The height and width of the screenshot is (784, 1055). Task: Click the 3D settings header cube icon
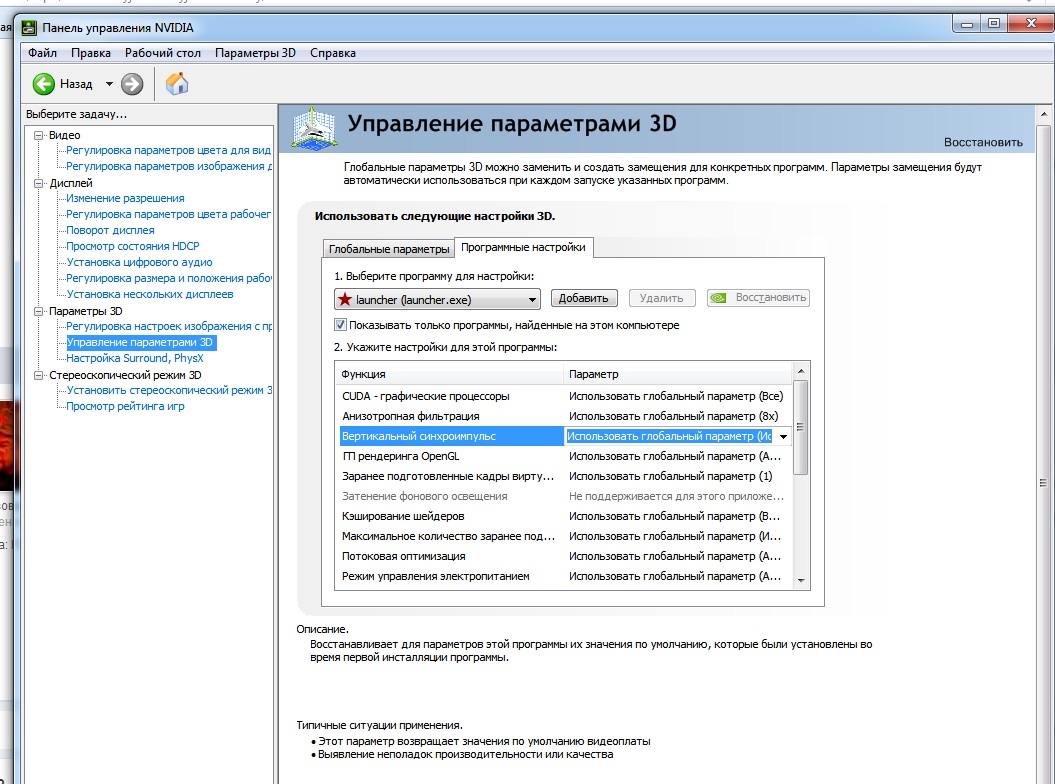(x=314, y=129)
